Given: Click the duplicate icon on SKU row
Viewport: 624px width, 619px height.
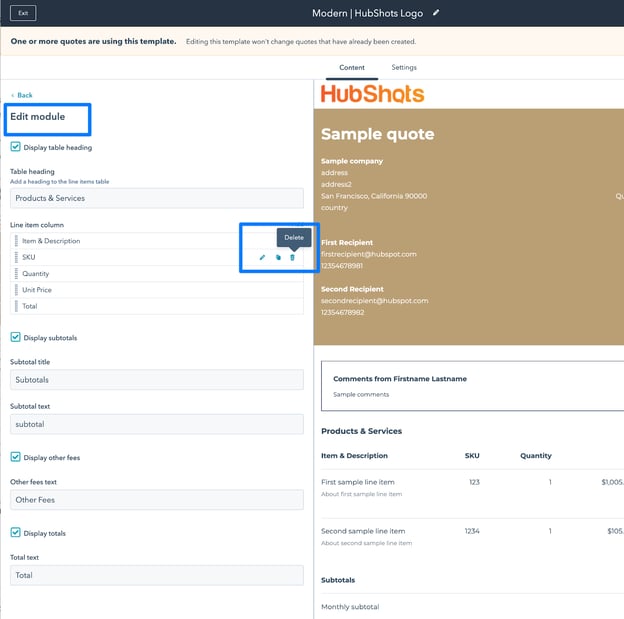Looking at the screenshot, I should [278, 258].
